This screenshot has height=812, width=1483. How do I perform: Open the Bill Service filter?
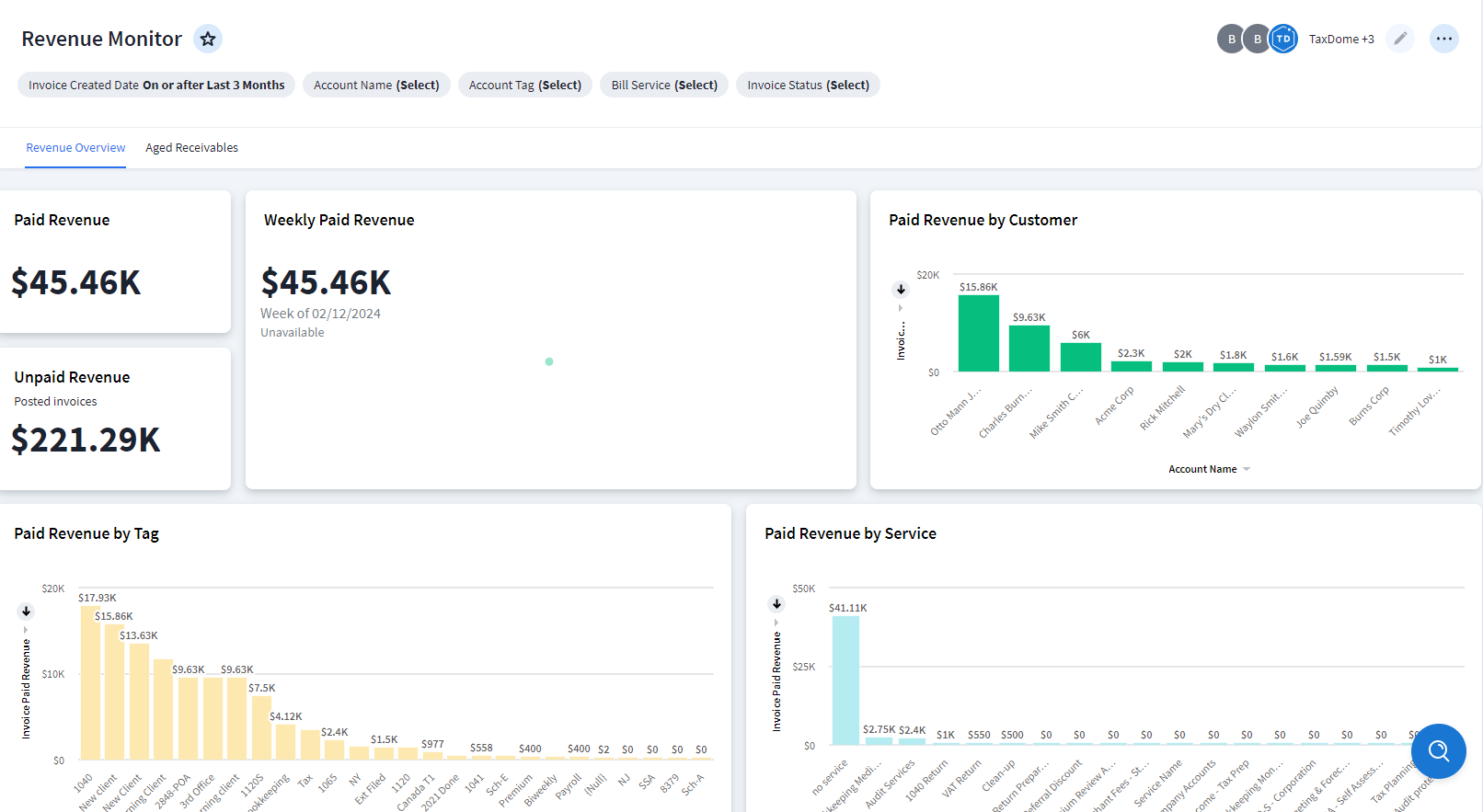pos(664,85)
